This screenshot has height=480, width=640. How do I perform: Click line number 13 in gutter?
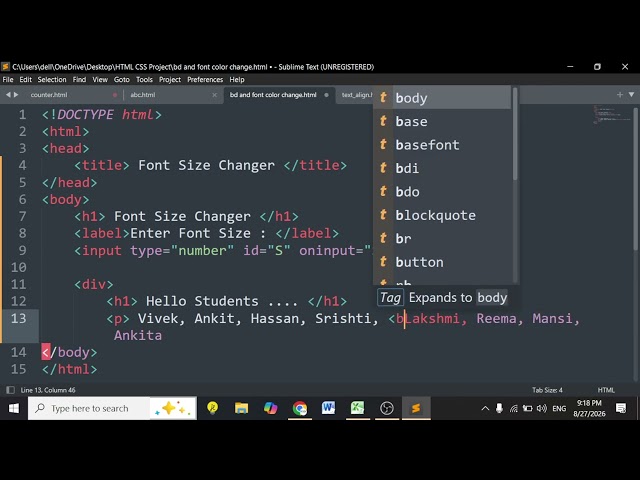18,318
